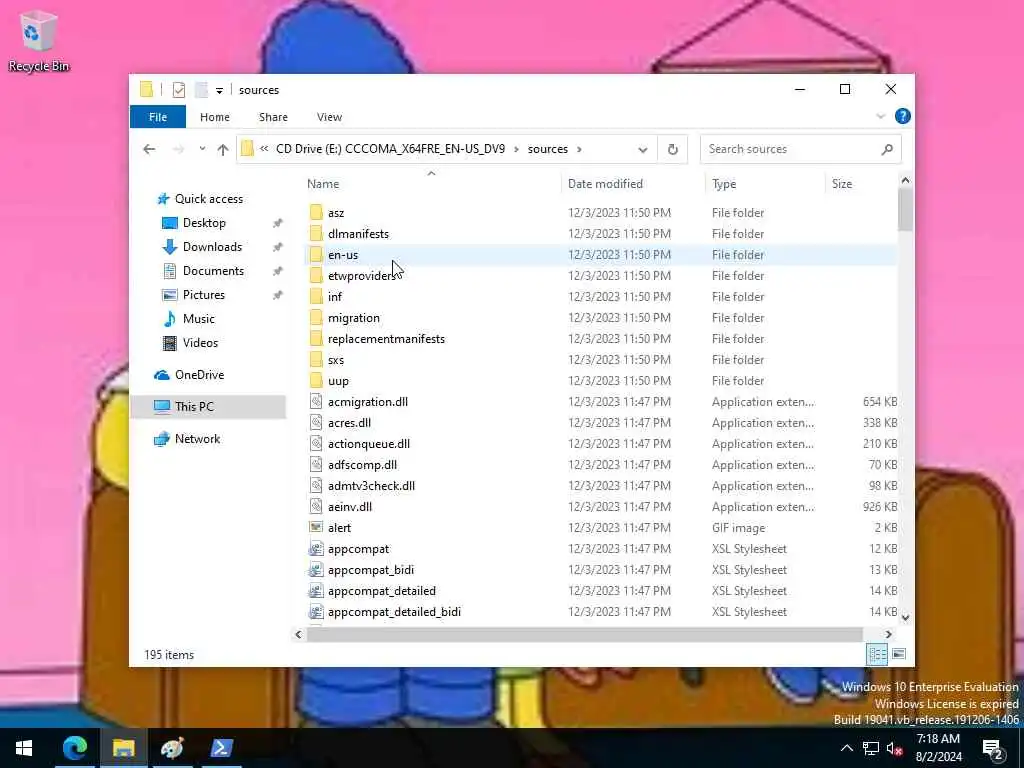Expand the ribbon with the chevron
This screenshot has width=1024, height=768.
click(880, 117)
